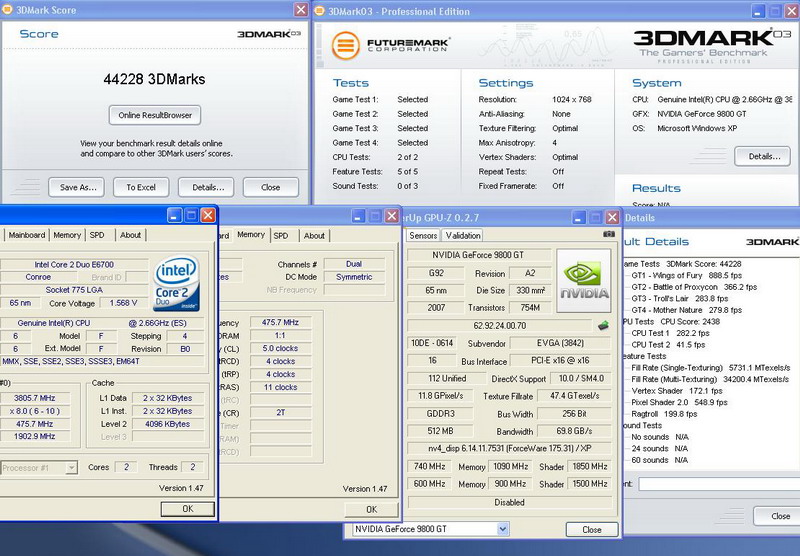Click OK in the CPU-Z Memory window
Viewport: 800px width, 556px height.
(x=371, y=509)
